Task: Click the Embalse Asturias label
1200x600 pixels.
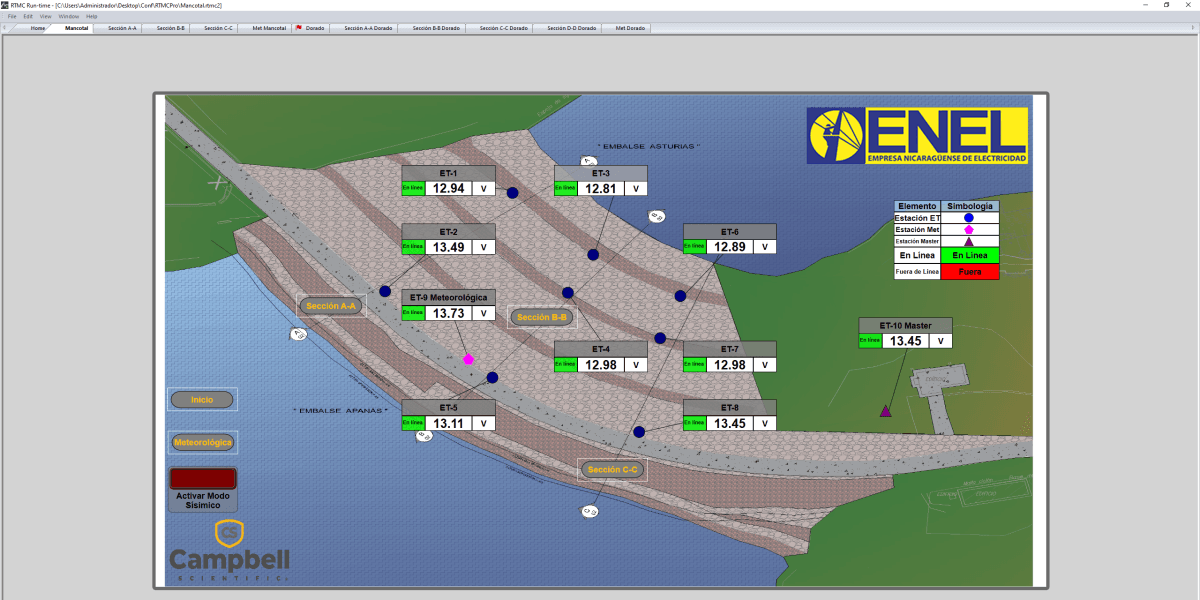Action: [x=648, y=146]
